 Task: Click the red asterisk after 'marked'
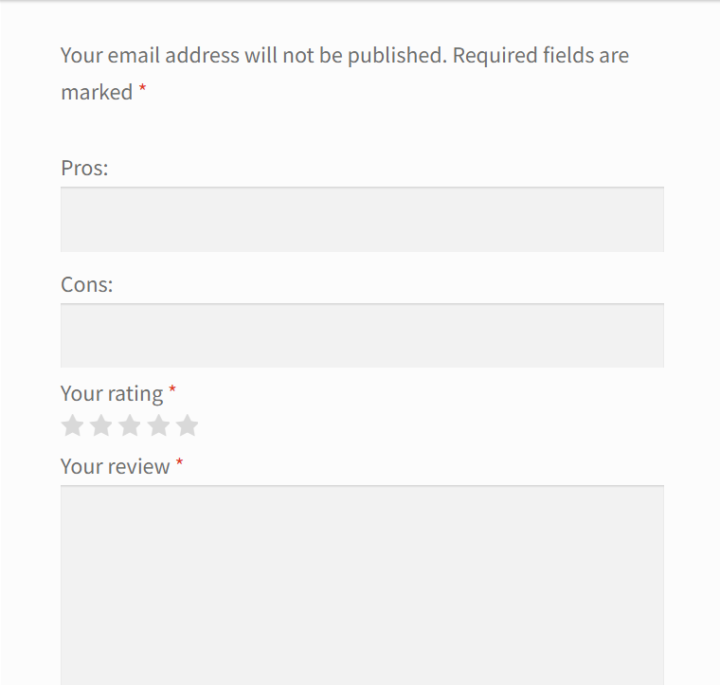click(143, 89)
